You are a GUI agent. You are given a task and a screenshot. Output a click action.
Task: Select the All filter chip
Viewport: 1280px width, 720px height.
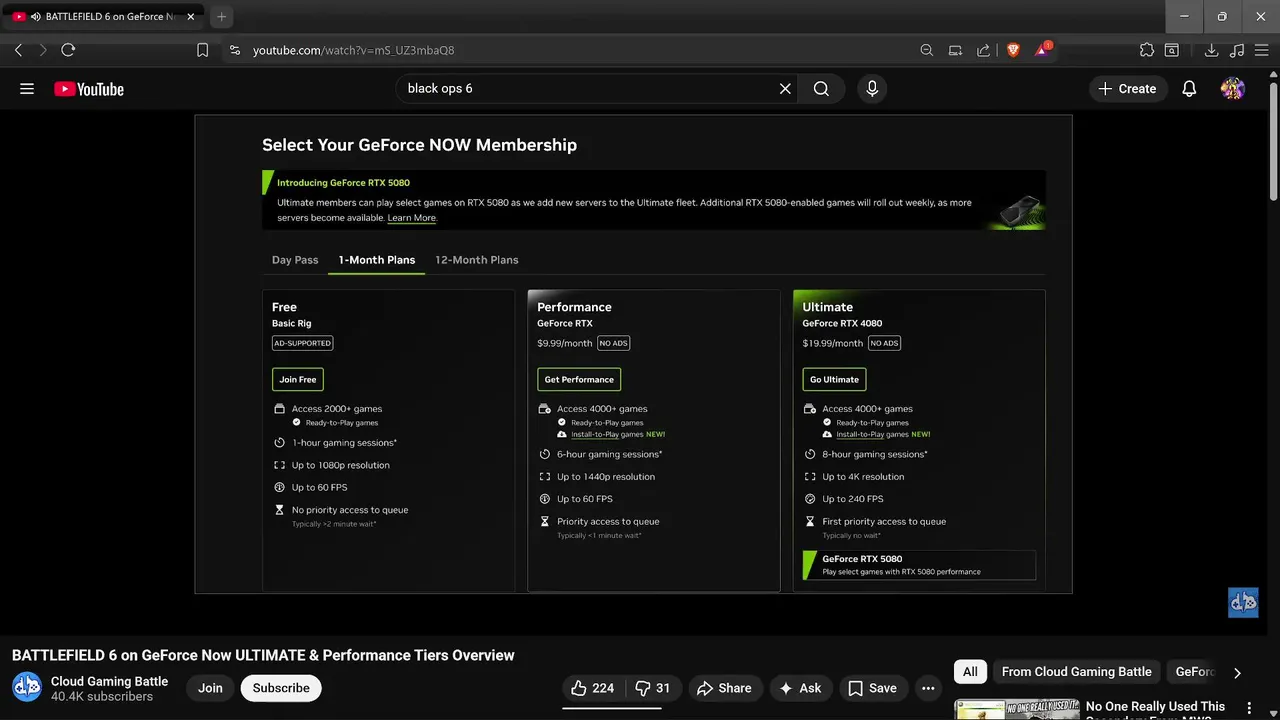970,672
